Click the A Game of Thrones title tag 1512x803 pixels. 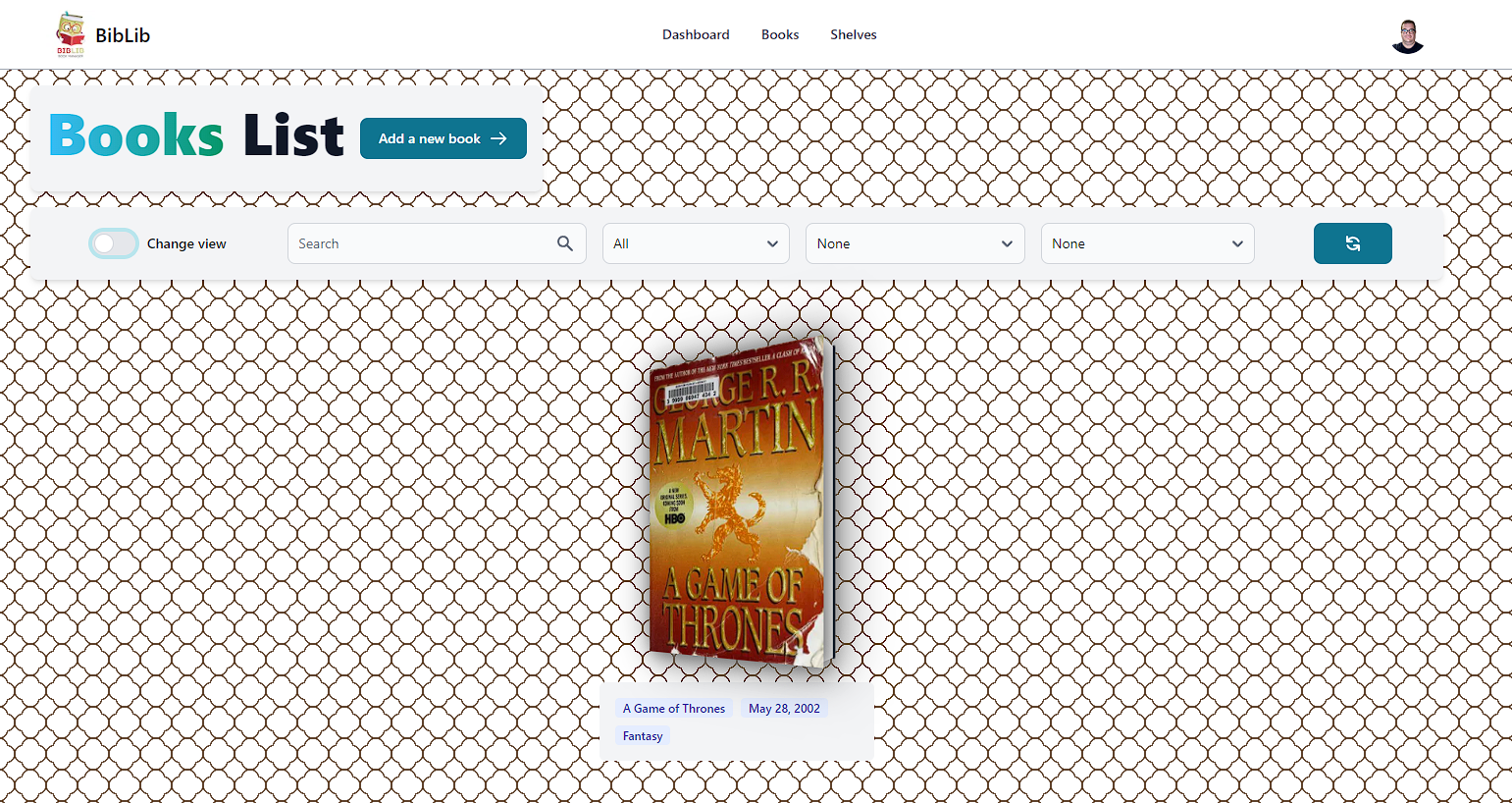click(x=674, y=708)
